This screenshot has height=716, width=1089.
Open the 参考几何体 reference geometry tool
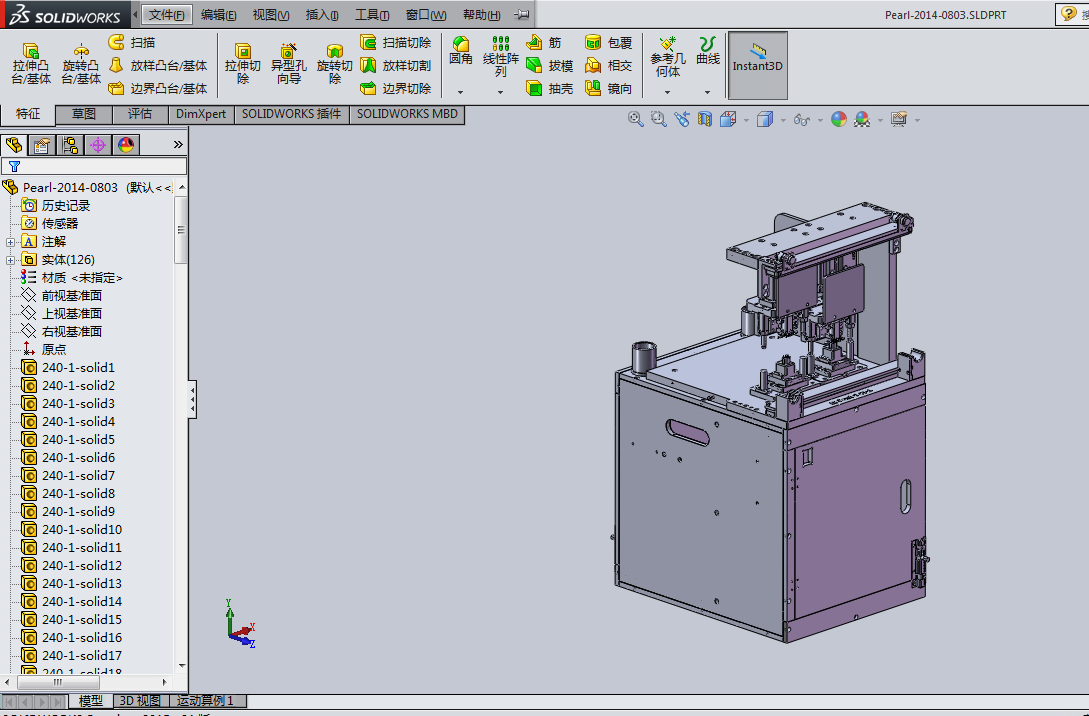(x=667, y=57)
